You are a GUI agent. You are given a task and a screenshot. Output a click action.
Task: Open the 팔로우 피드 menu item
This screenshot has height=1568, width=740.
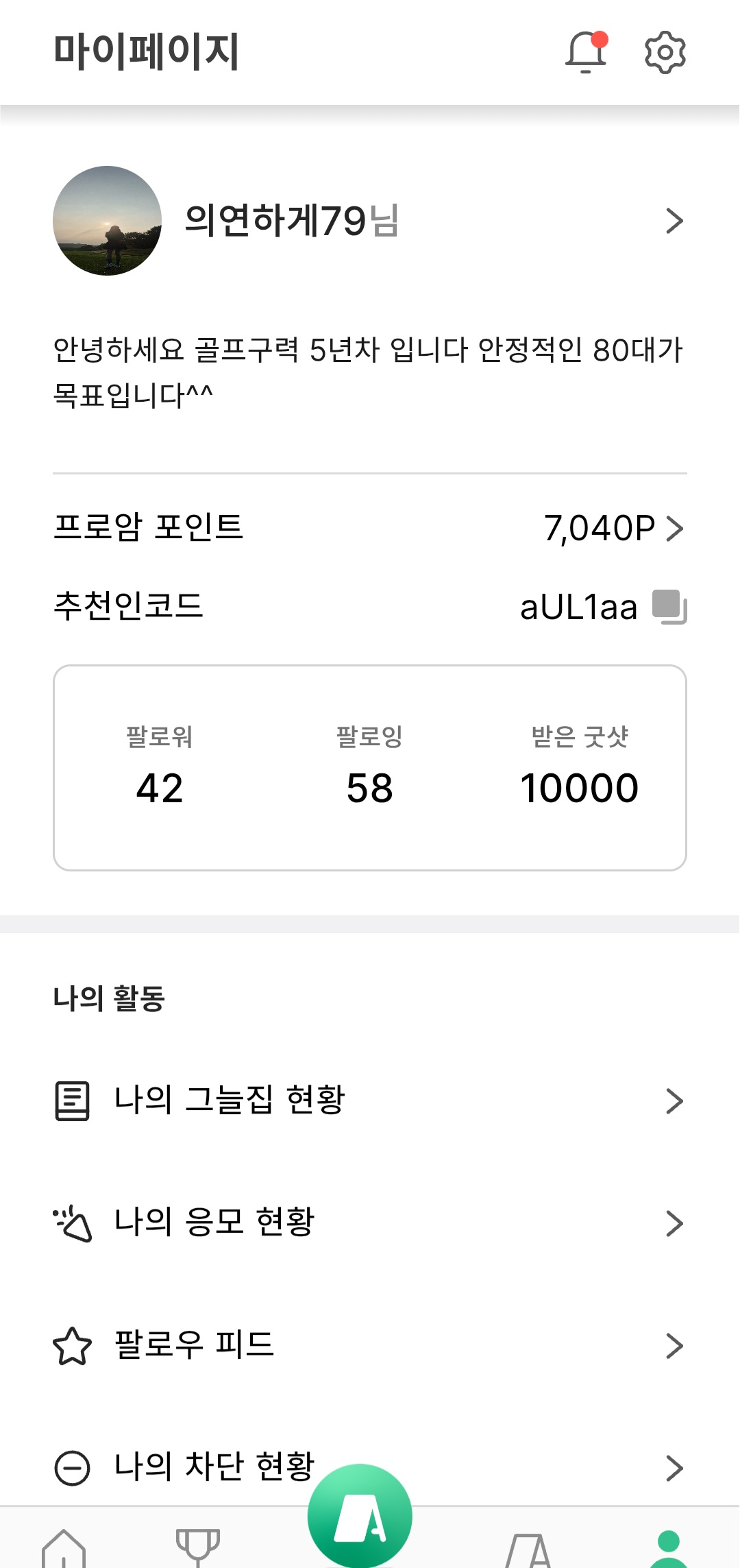(x=195, y=1344)
